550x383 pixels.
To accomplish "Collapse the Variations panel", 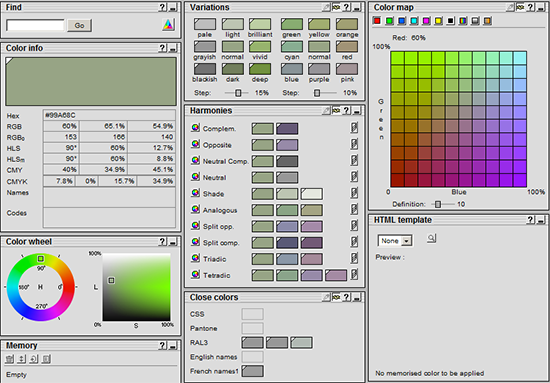I will 357,7.
